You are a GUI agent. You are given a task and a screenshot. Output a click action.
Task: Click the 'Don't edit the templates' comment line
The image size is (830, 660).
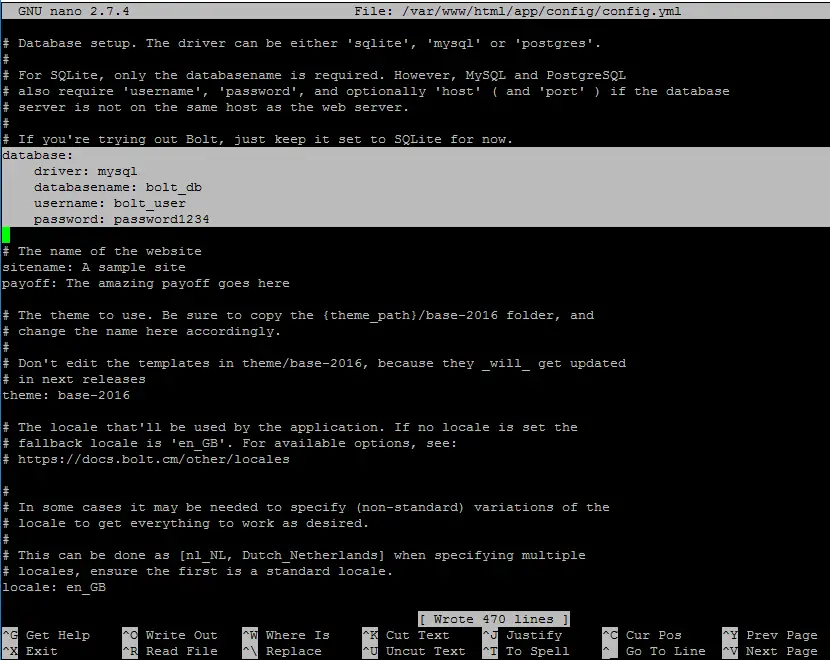[x=314, y=364]
